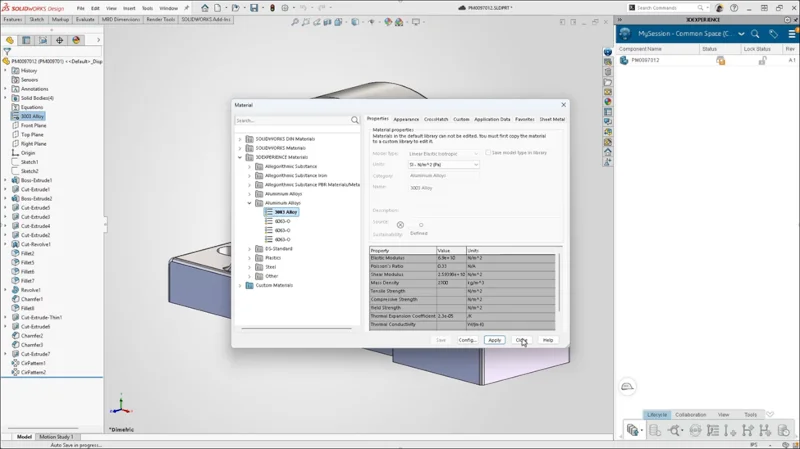Select the FeatureManager design tree tab icon
This screenshot has width=800, height=449.
[x=10, y=40]
